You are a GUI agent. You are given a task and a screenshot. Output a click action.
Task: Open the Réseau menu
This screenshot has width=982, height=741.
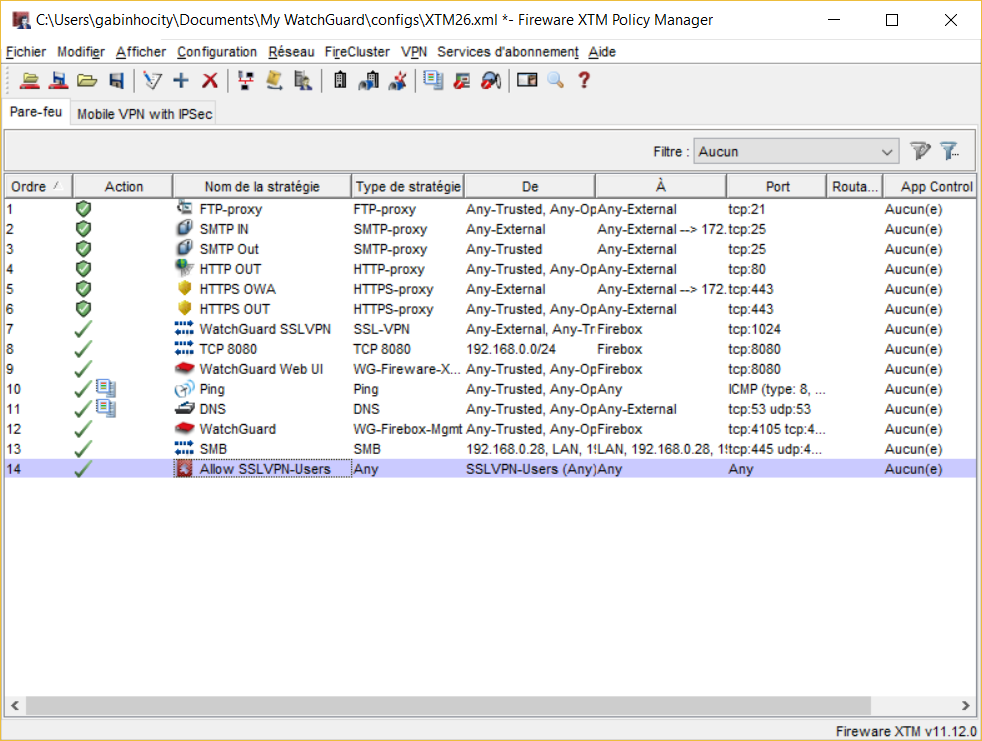[291, 52]
